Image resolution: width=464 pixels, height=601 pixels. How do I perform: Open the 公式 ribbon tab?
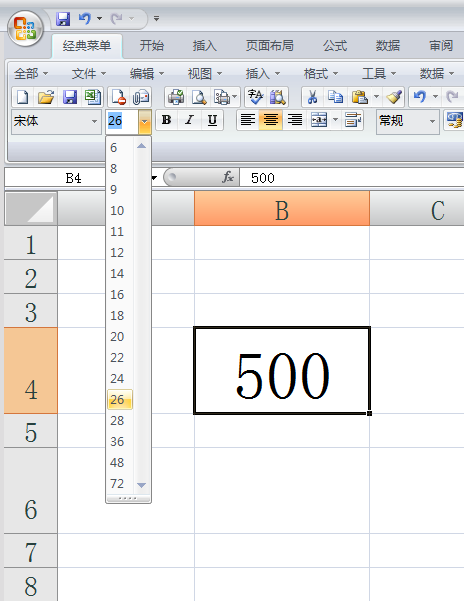335,46
